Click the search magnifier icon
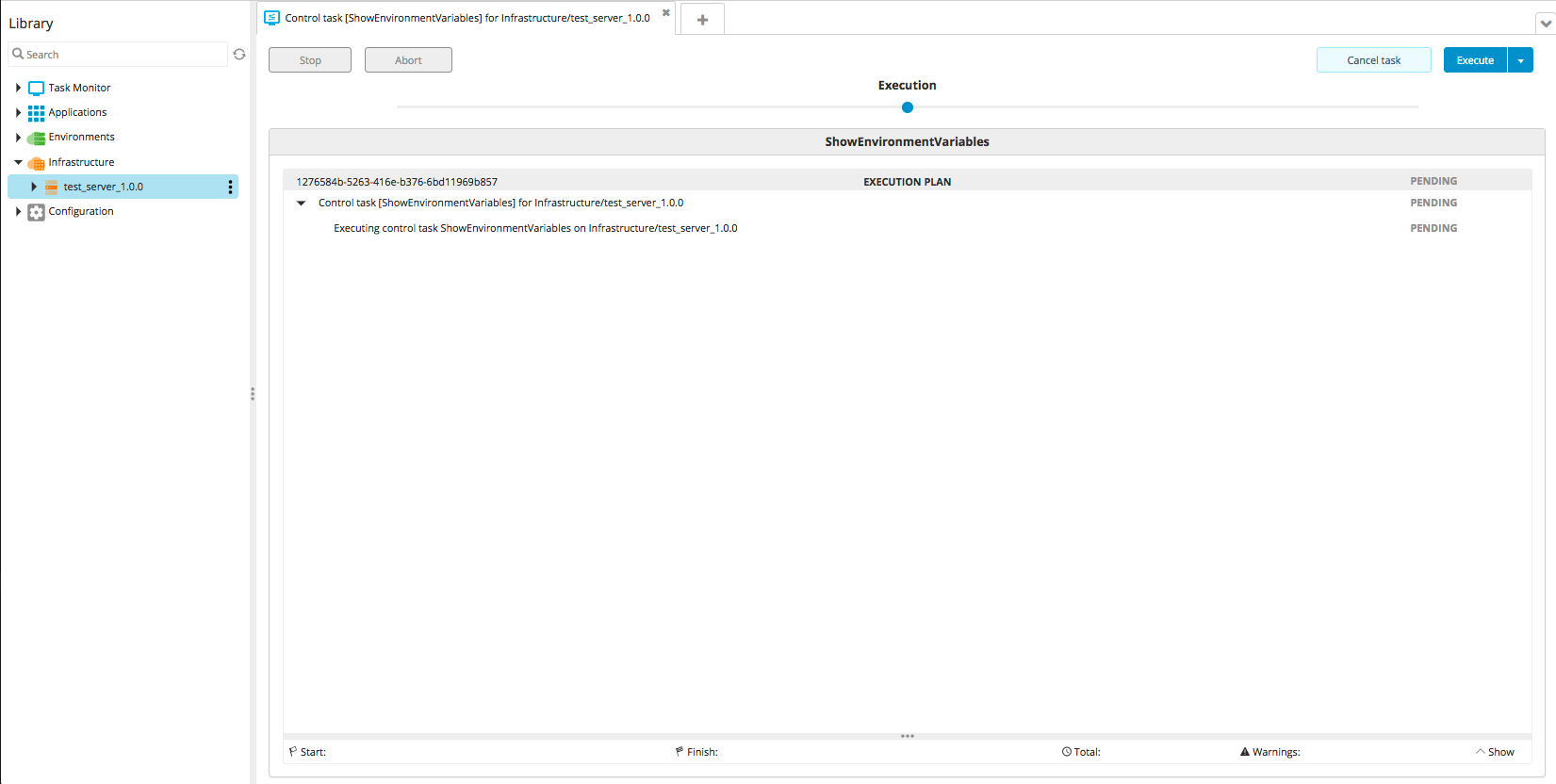1556x784 pixels. tap(18, 54)
